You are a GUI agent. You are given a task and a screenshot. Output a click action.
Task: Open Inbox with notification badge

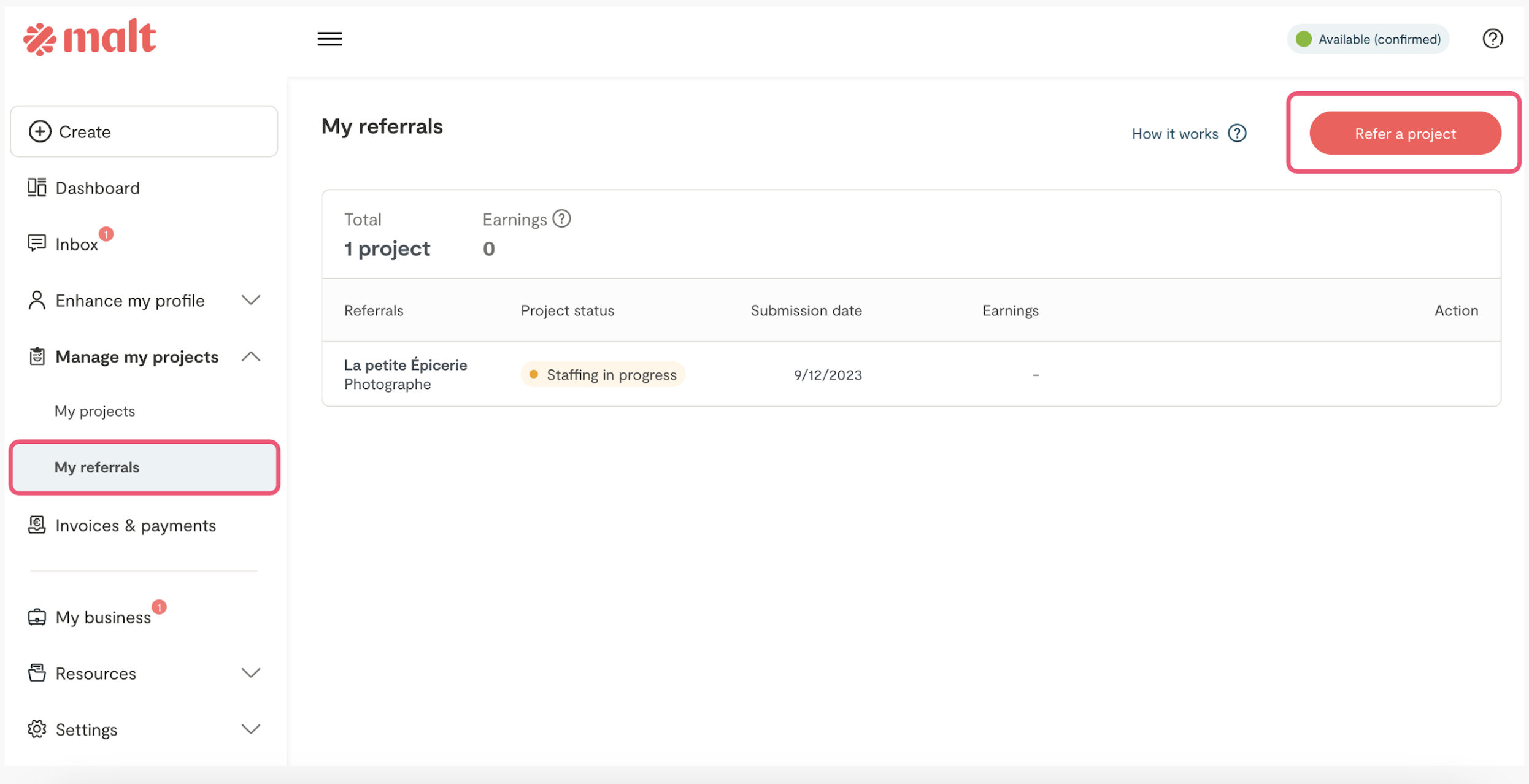pyautogui.click(x=76, y=244)
